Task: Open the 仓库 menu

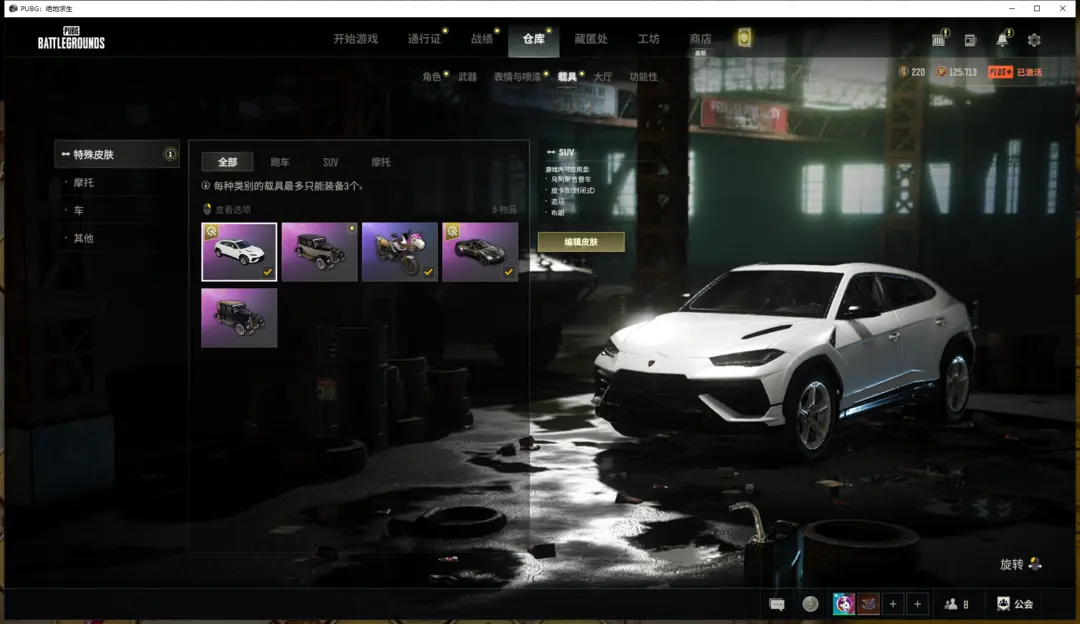Action: tap(533, 39)
